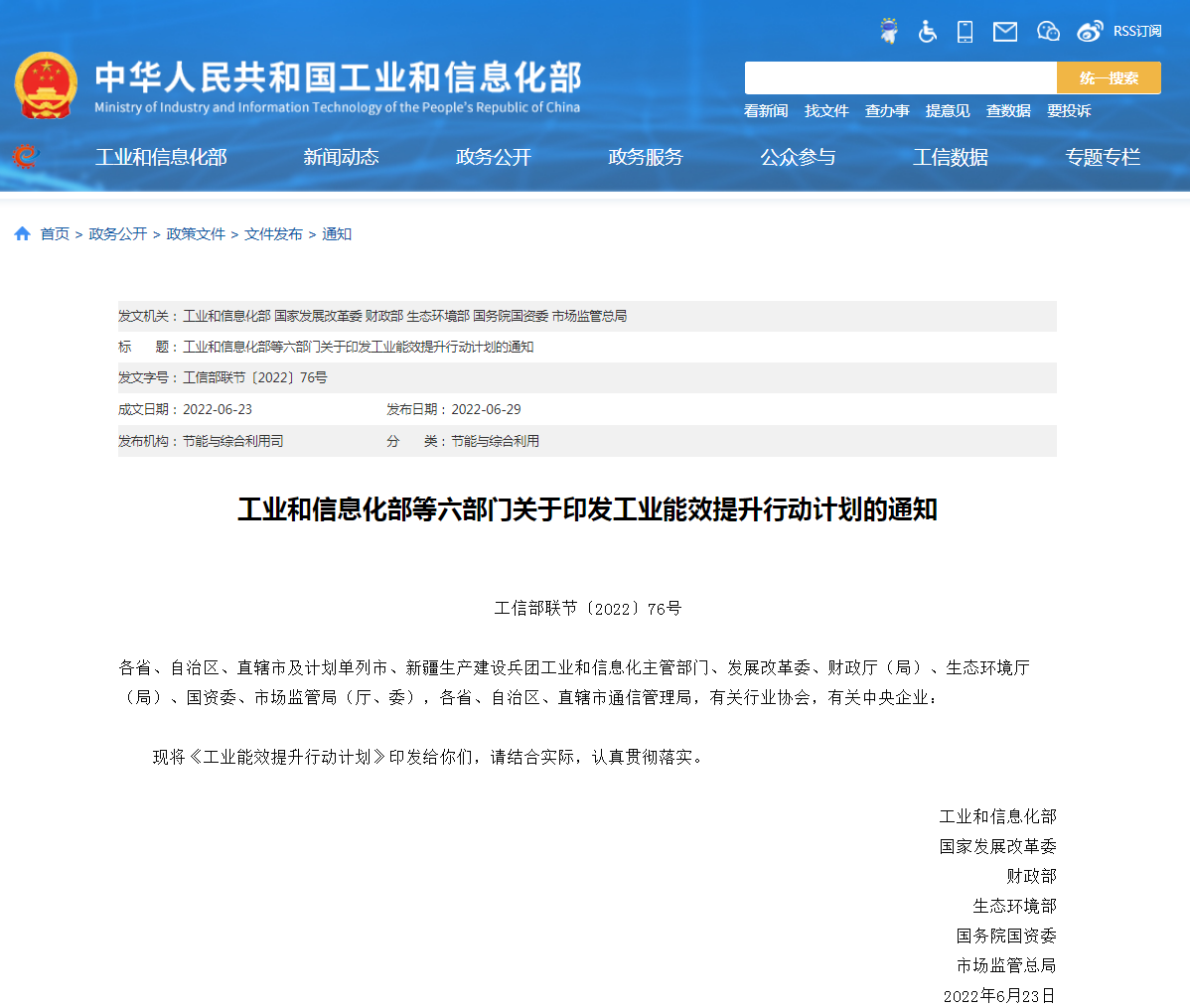Click the signature line 工业和信息化部

coord(997,816)
